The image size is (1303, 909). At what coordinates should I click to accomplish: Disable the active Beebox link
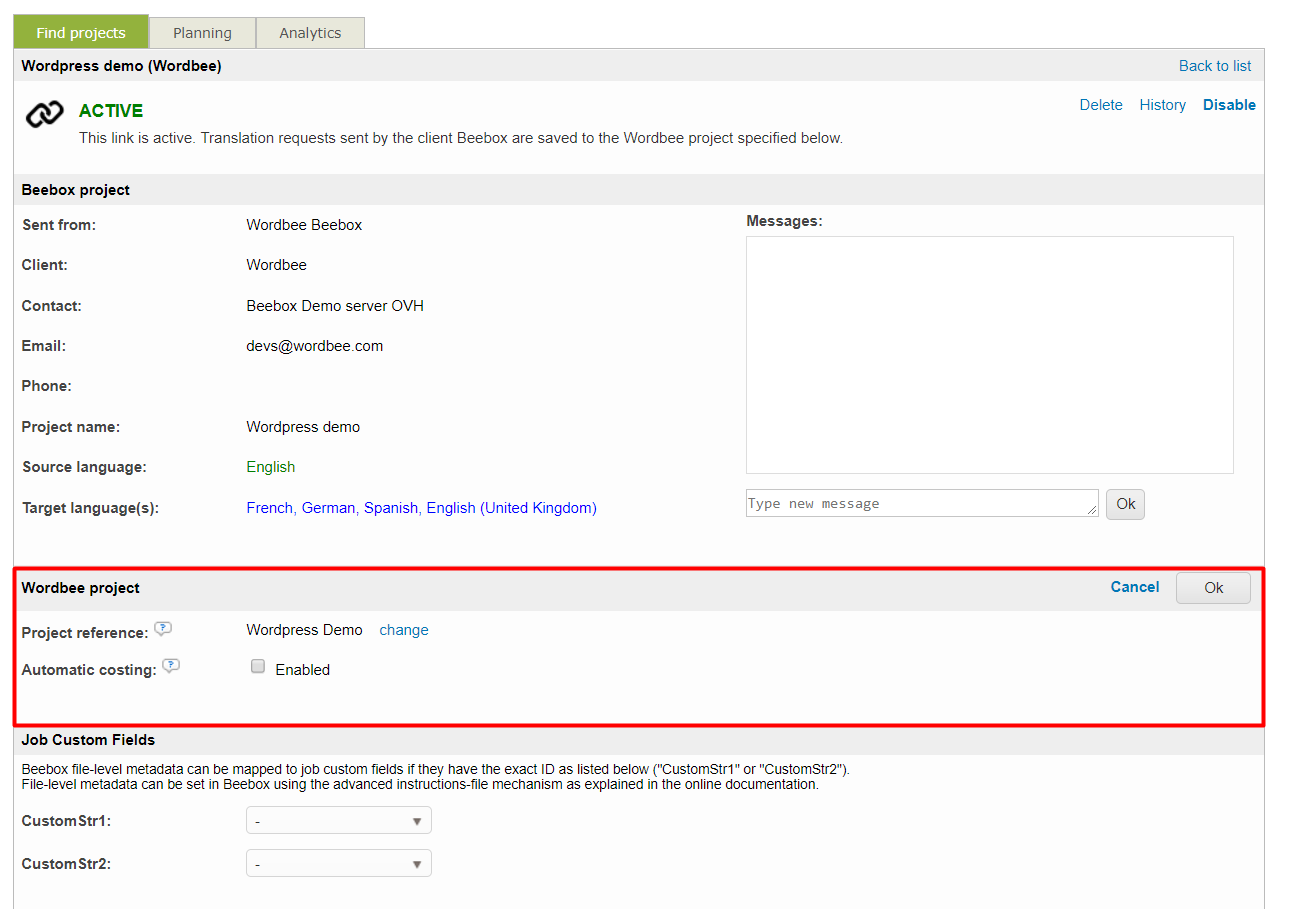point(1229,105)
